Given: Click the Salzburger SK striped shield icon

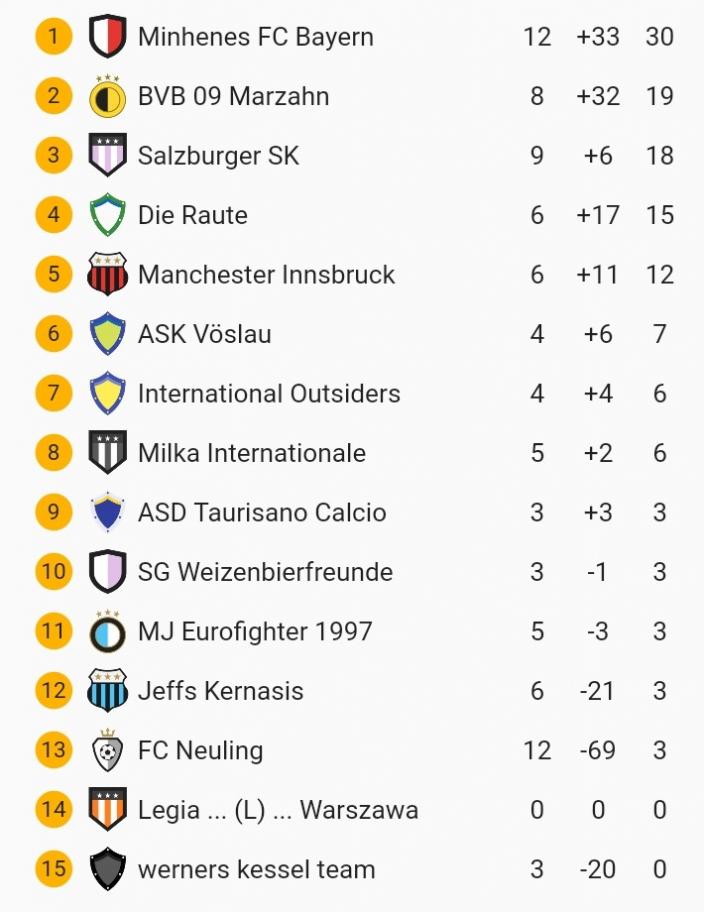Looking at the screenshot, I should (107, 156).
